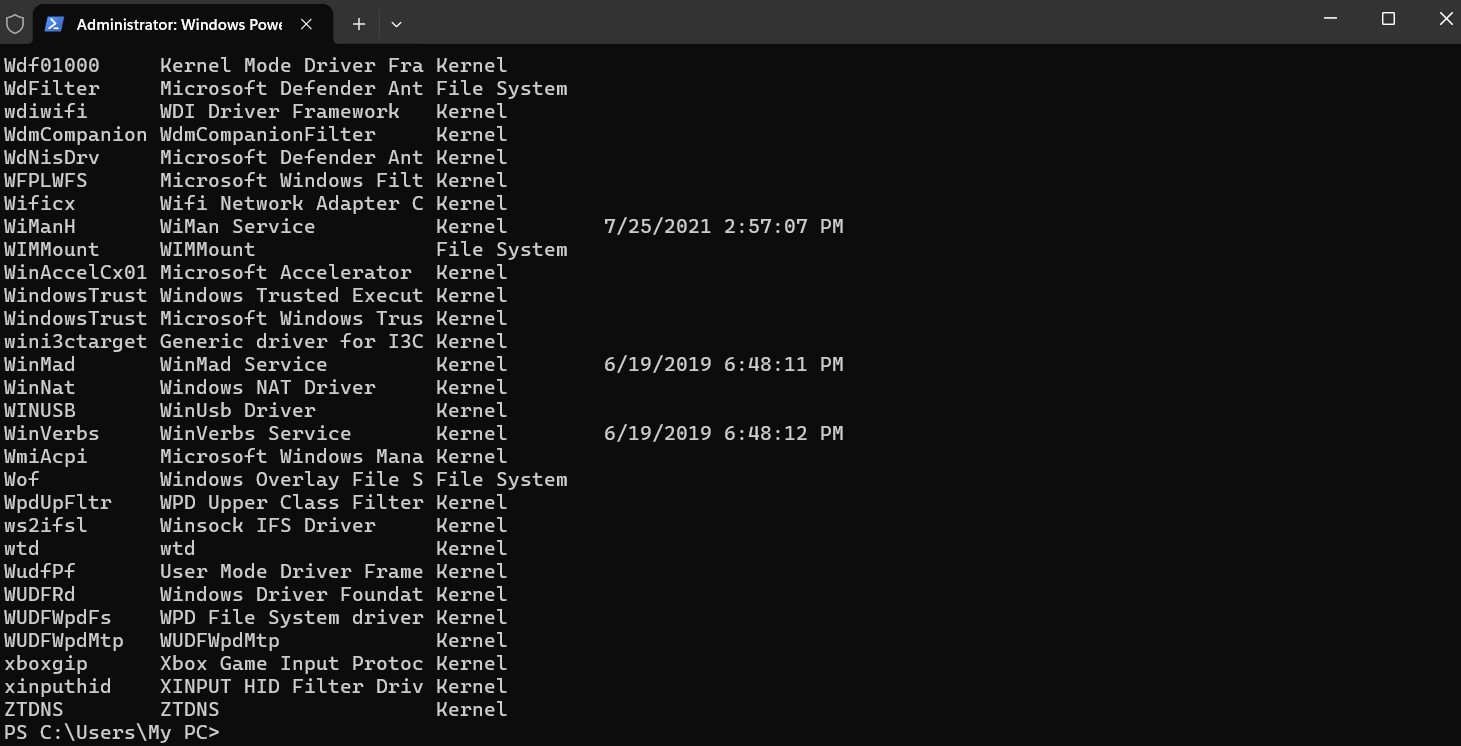Viewport: 1461px width, 746px height.
Task: Close the Windows Terminal window
Action: tap(1446, 19)
